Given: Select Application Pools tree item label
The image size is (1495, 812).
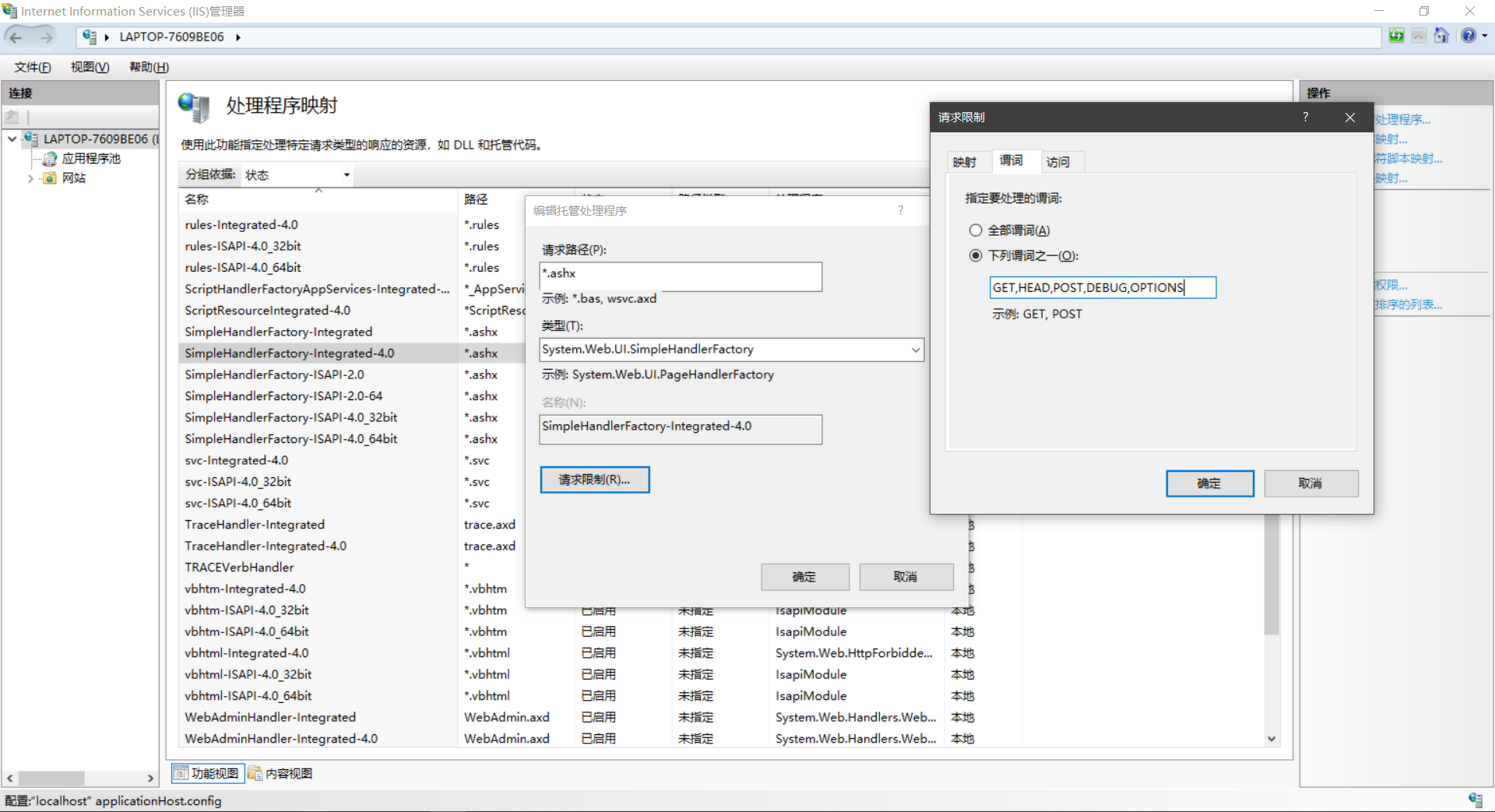Looking at the screenshot, I should (91, 159).
